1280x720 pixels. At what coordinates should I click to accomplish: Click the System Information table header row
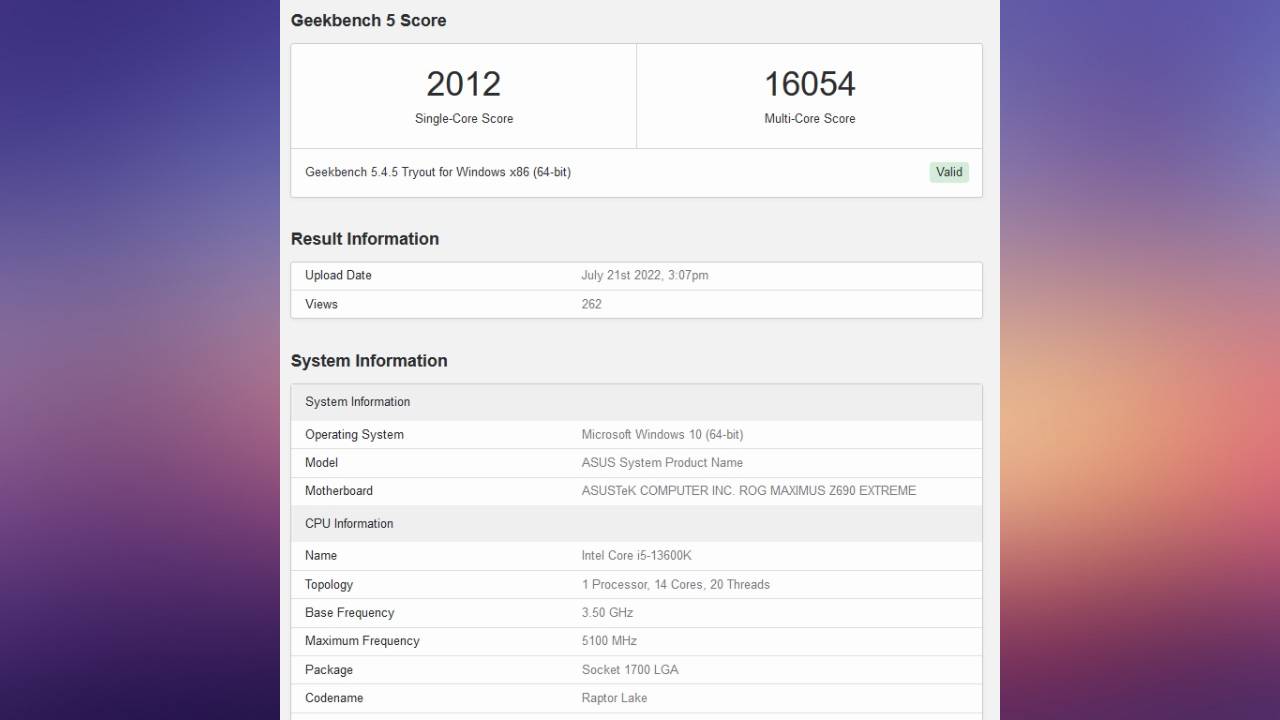pos(636,402)
